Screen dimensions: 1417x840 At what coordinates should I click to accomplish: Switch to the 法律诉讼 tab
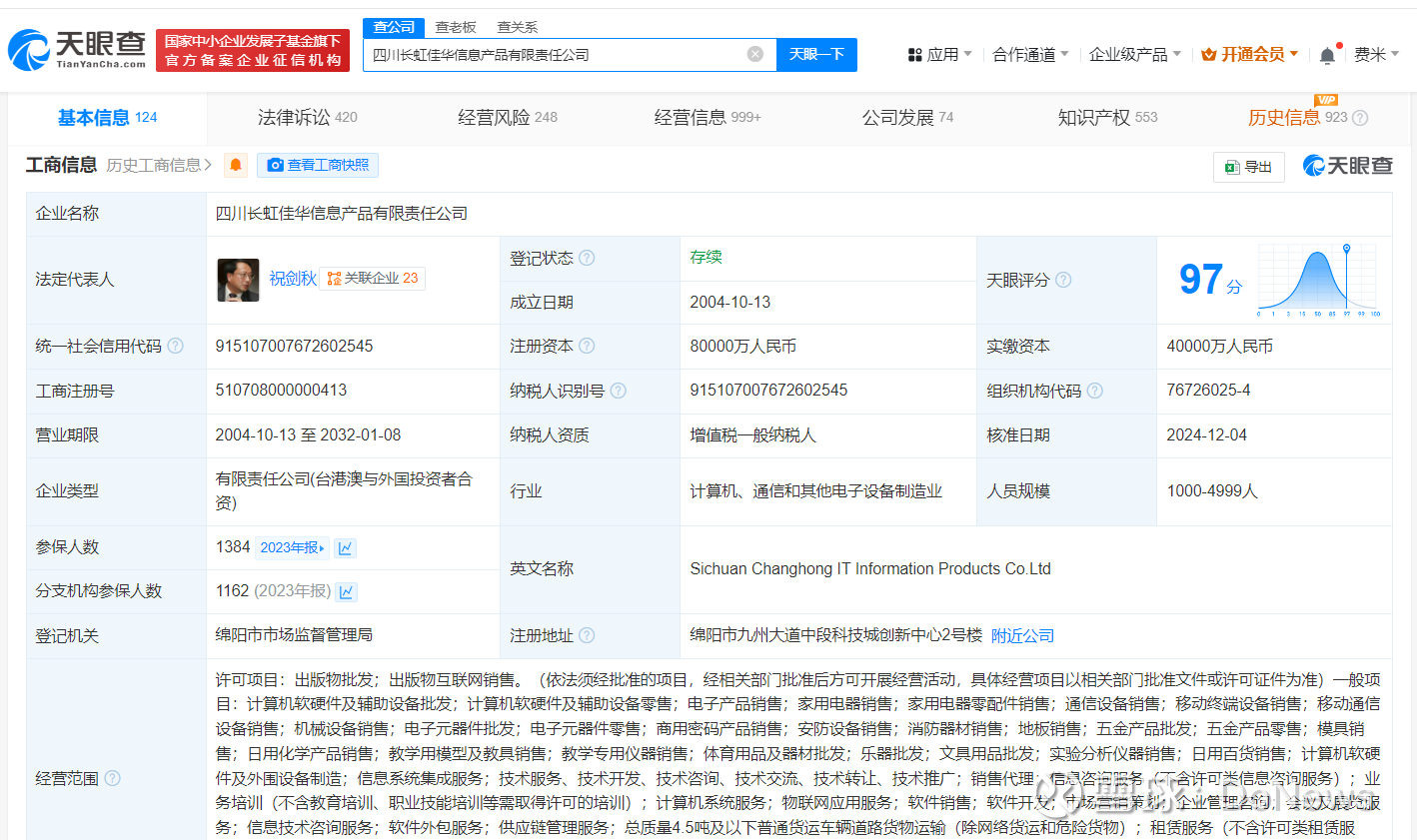tap(307, 117)
